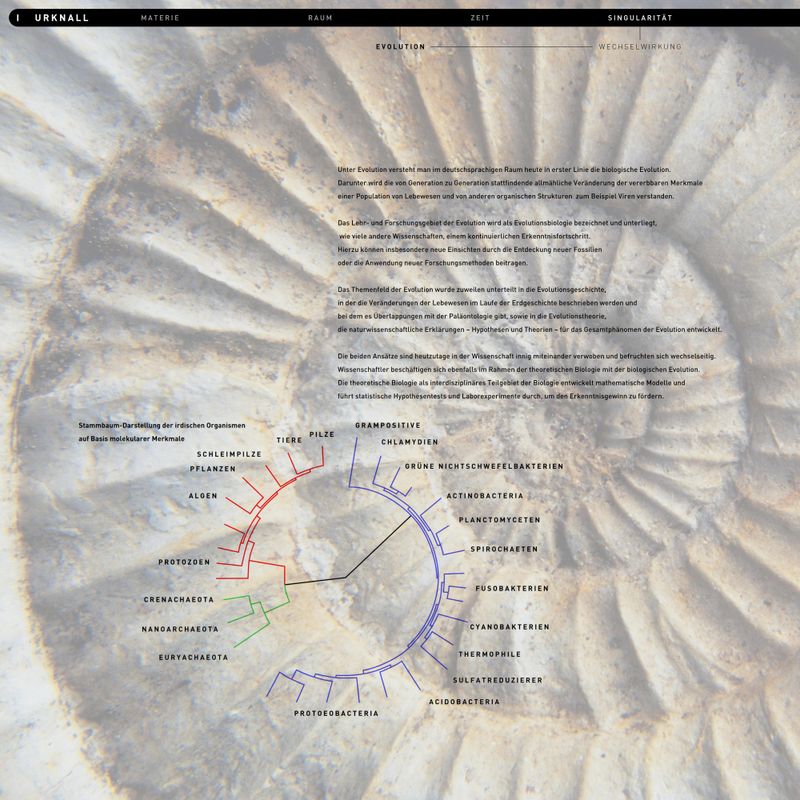Click the PROTOZOEN label
Viewport: 800px width, 800px height.
click(x=184, y=562)
